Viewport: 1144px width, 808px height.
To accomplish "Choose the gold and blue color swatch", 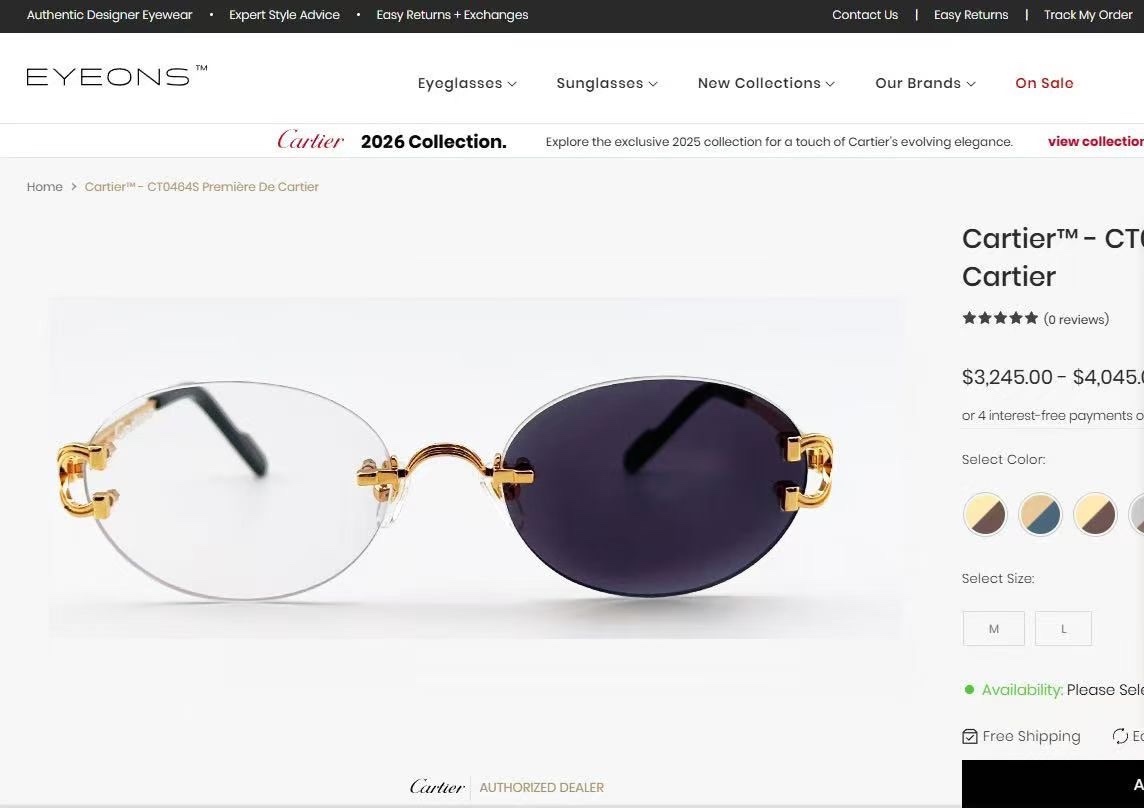I will pos(1040,514).
